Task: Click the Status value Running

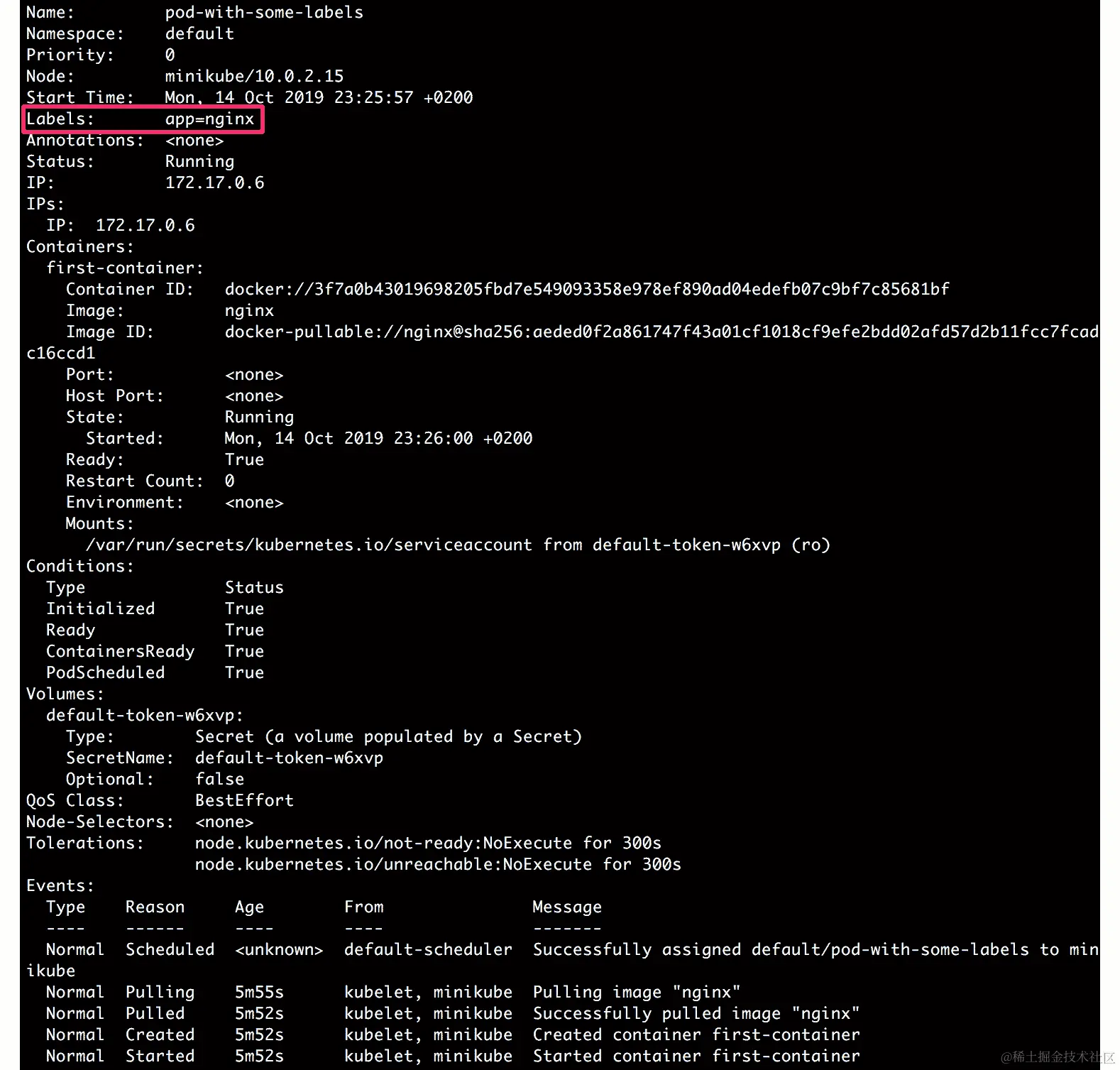Action: (x=199, y=162)
